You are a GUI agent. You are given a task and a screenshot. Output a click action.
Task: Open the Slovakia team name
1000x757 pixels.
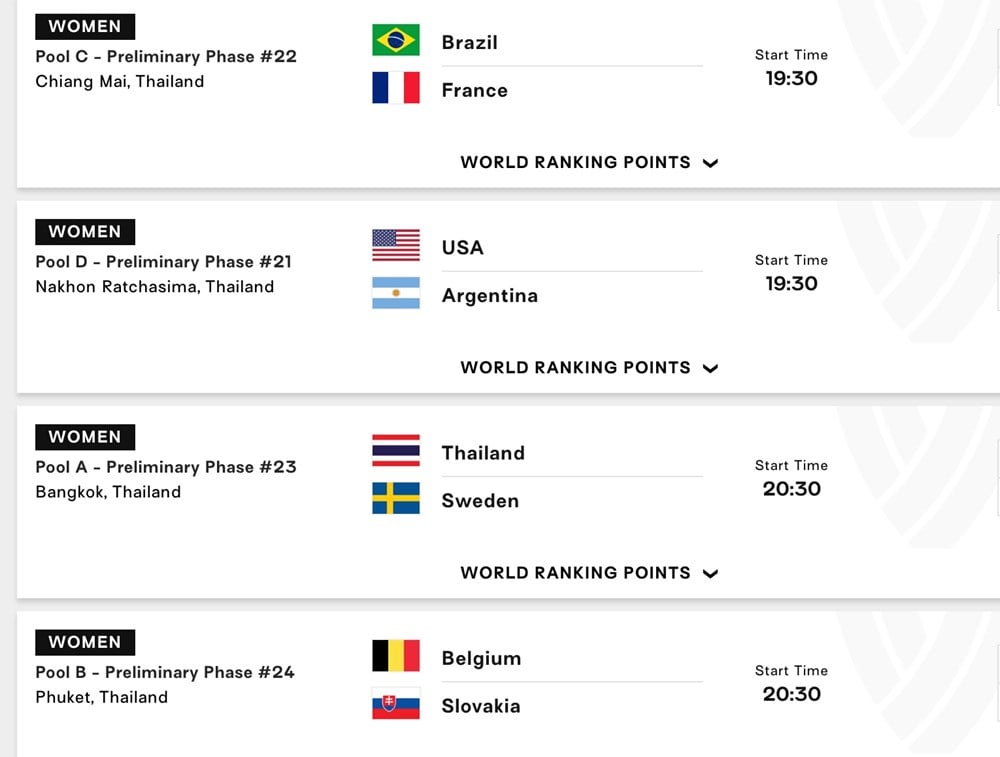pos(481,707)
